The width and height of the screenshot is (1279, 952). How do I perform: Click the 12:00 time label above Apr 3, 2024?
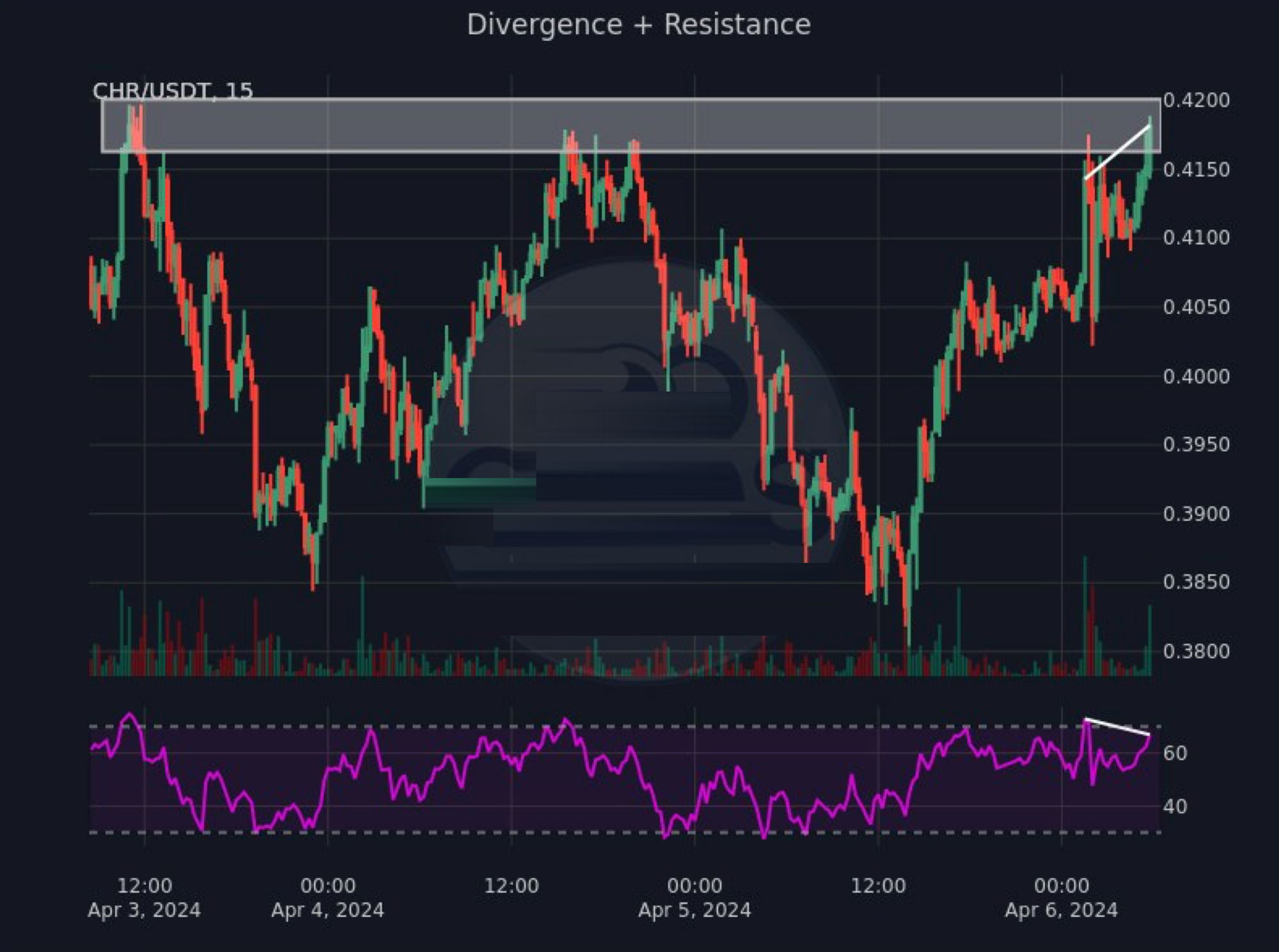pyautogui.click(x=145, y=886)
